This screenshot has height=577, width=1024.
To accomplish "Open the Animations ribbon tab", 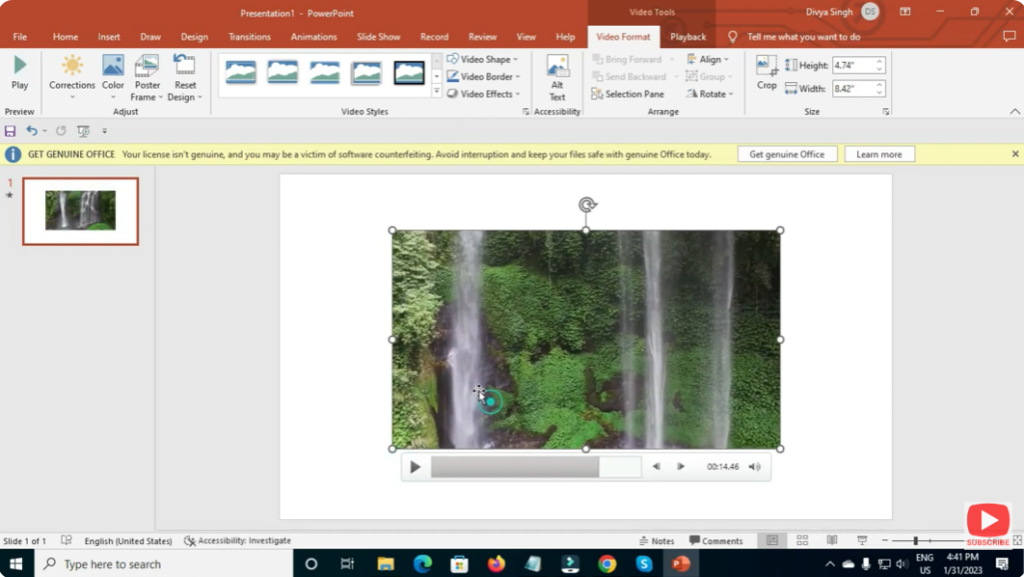I will pos(313,36).
